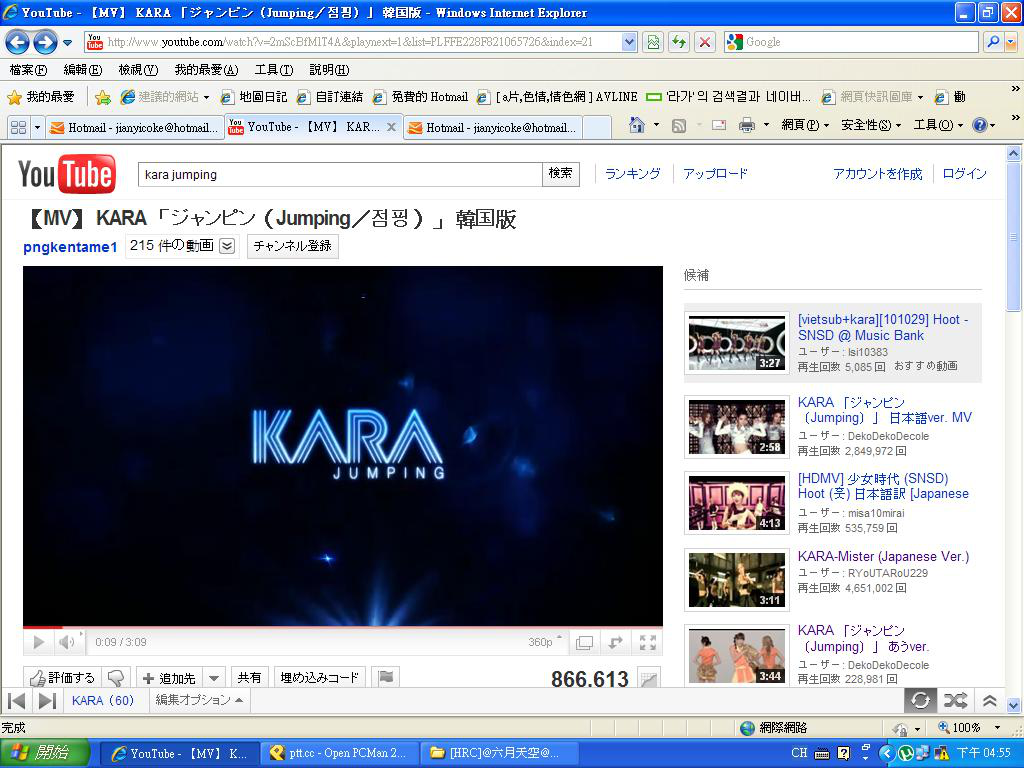This screenshot has height=768, width=1024.
Task: Add to favorites bar star icon
Action: pyautogui.click(x=103, y=97)
